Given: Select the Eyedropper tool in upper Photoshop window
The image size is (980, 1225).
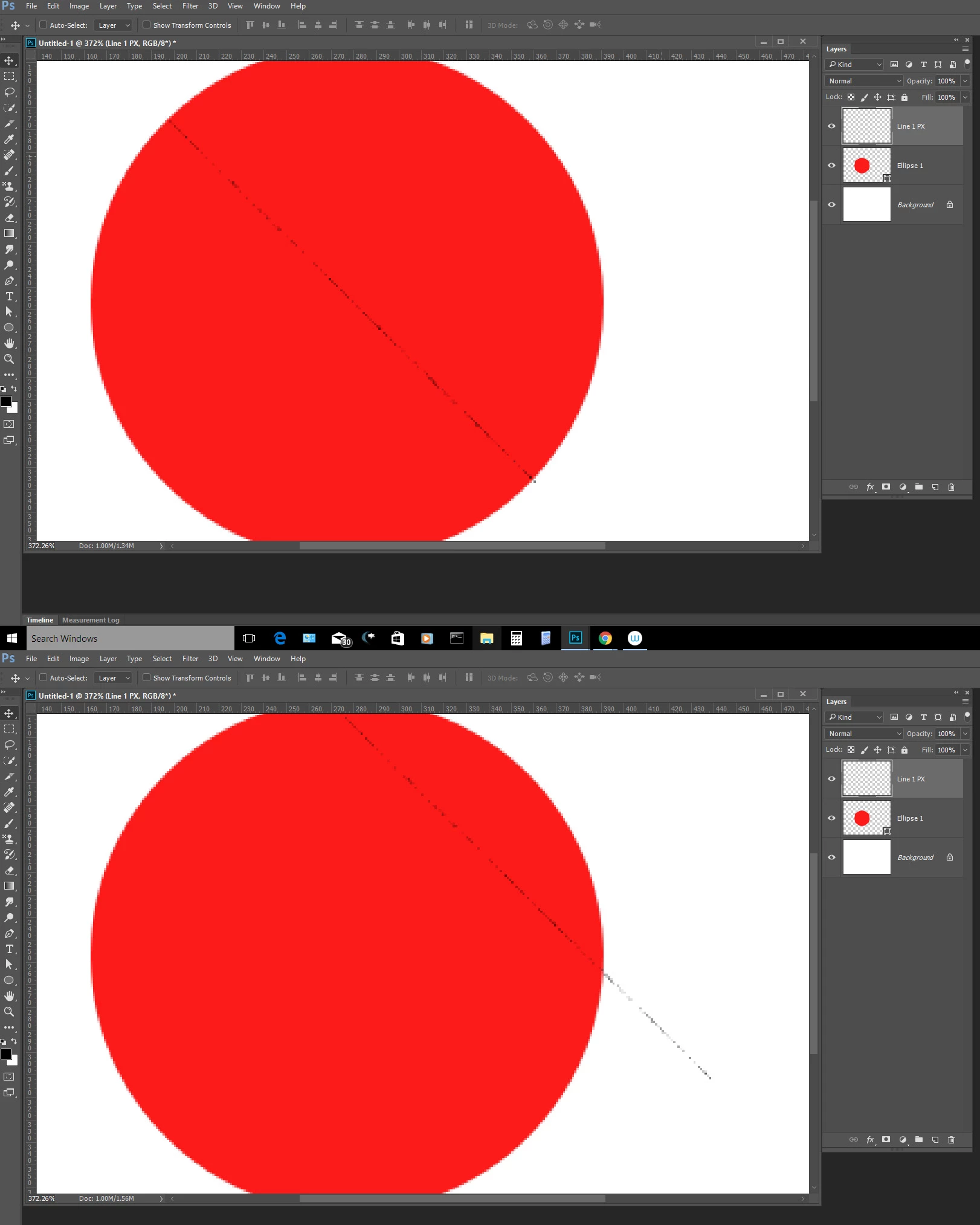Looking at the screenshot, I should [9, 139].
